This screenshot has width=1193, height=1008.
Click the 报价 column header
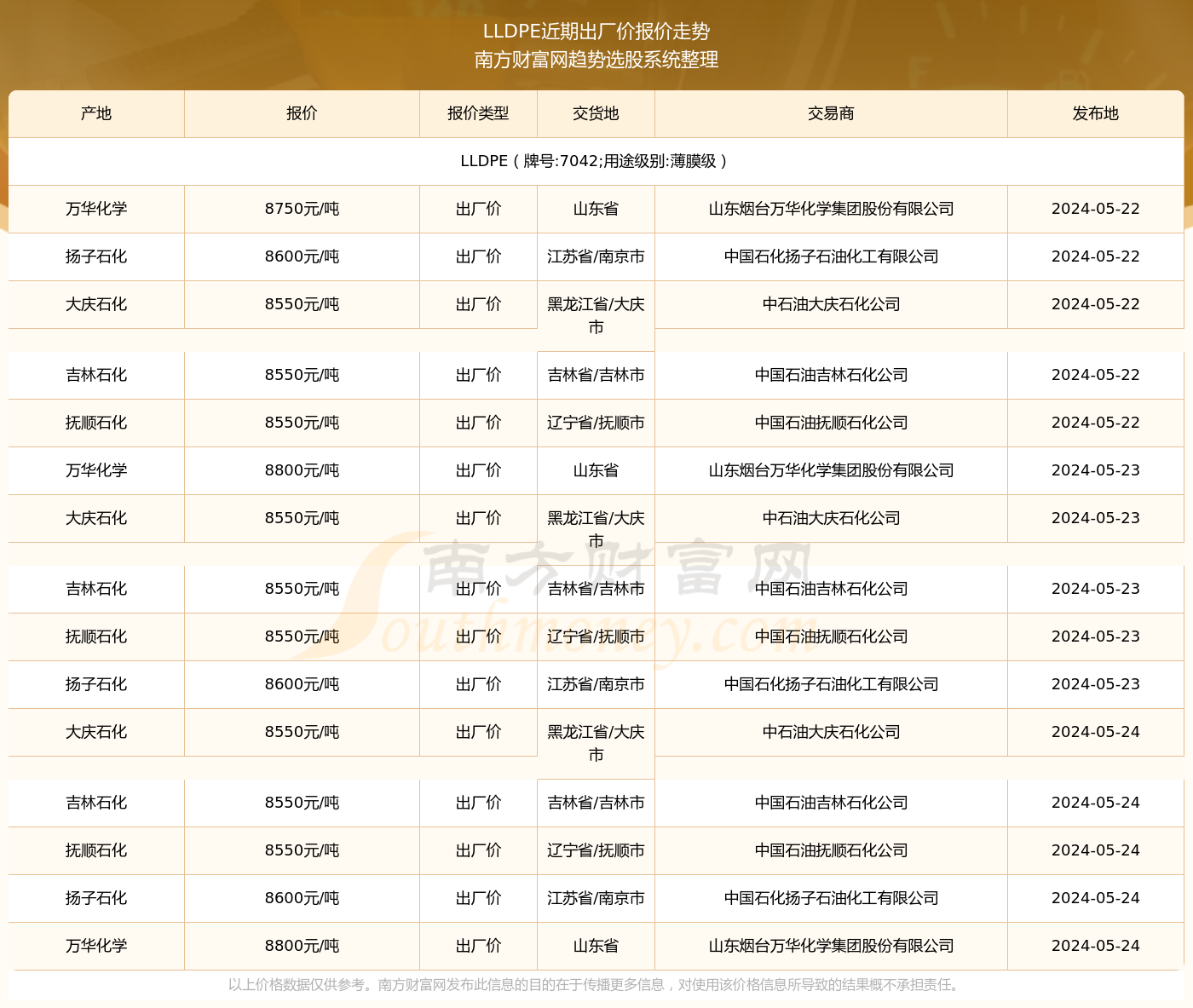click(302, 113)
